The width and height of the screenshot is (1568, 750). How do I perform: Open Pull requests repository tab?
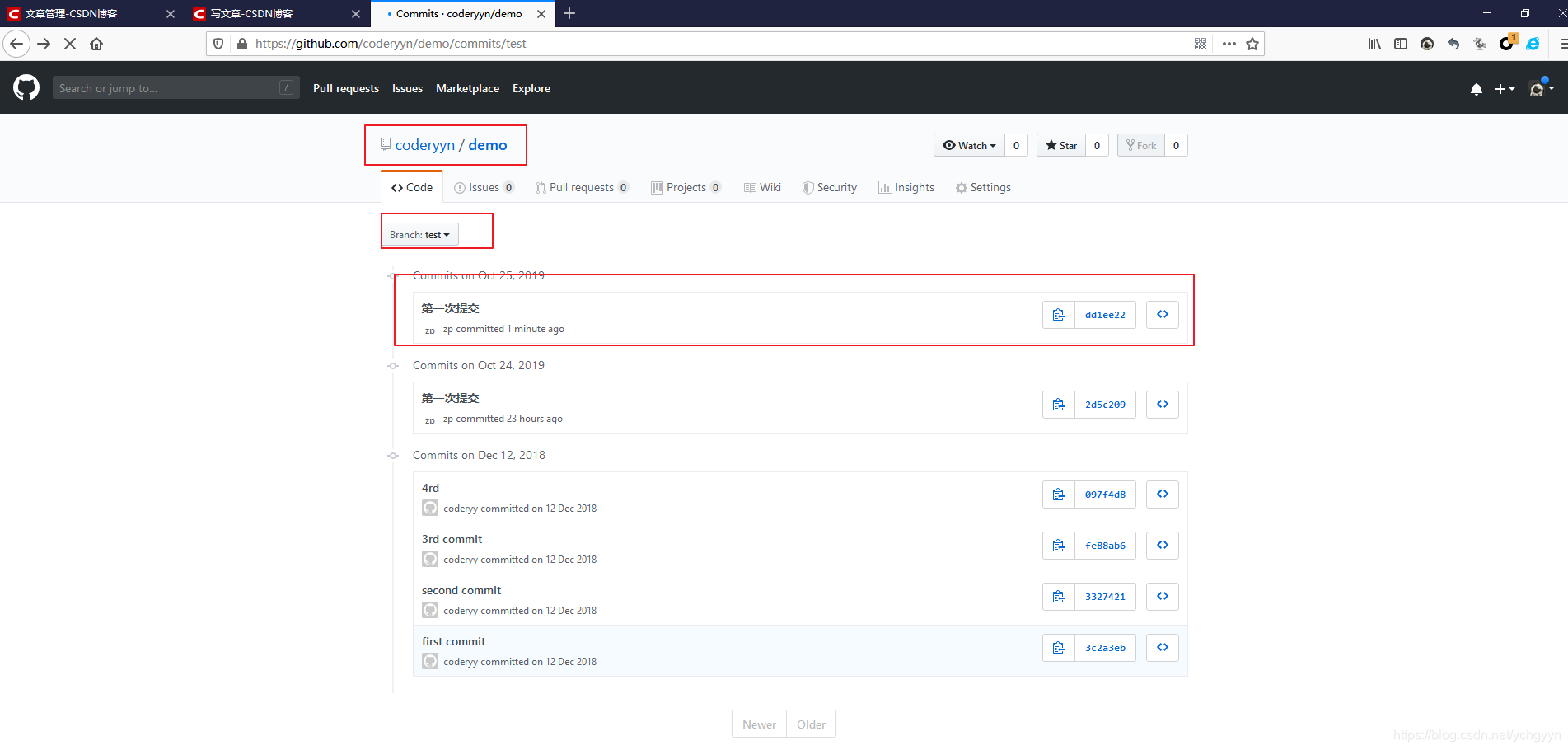point(582,187)
